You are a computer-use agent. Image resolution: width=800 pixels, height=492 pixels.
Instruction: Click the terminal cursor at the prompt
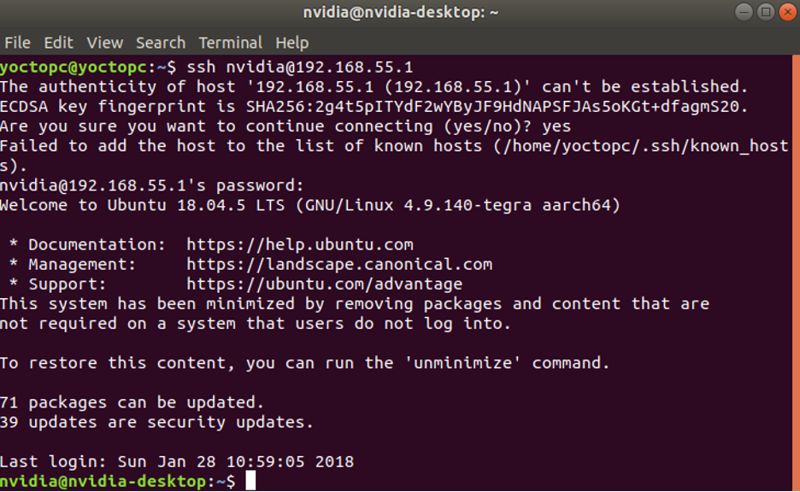251,481
